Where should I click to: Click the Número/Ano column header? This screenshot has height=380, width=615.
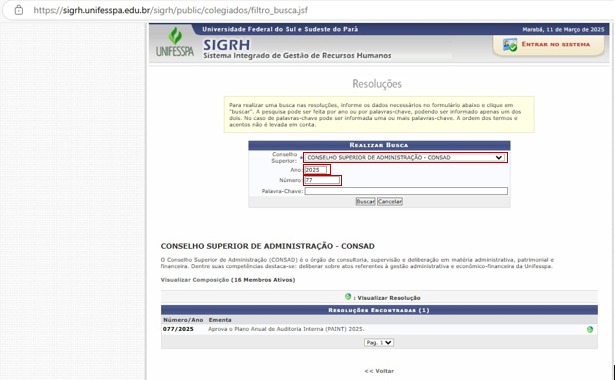pyautogui.click(x=183, y=320)
